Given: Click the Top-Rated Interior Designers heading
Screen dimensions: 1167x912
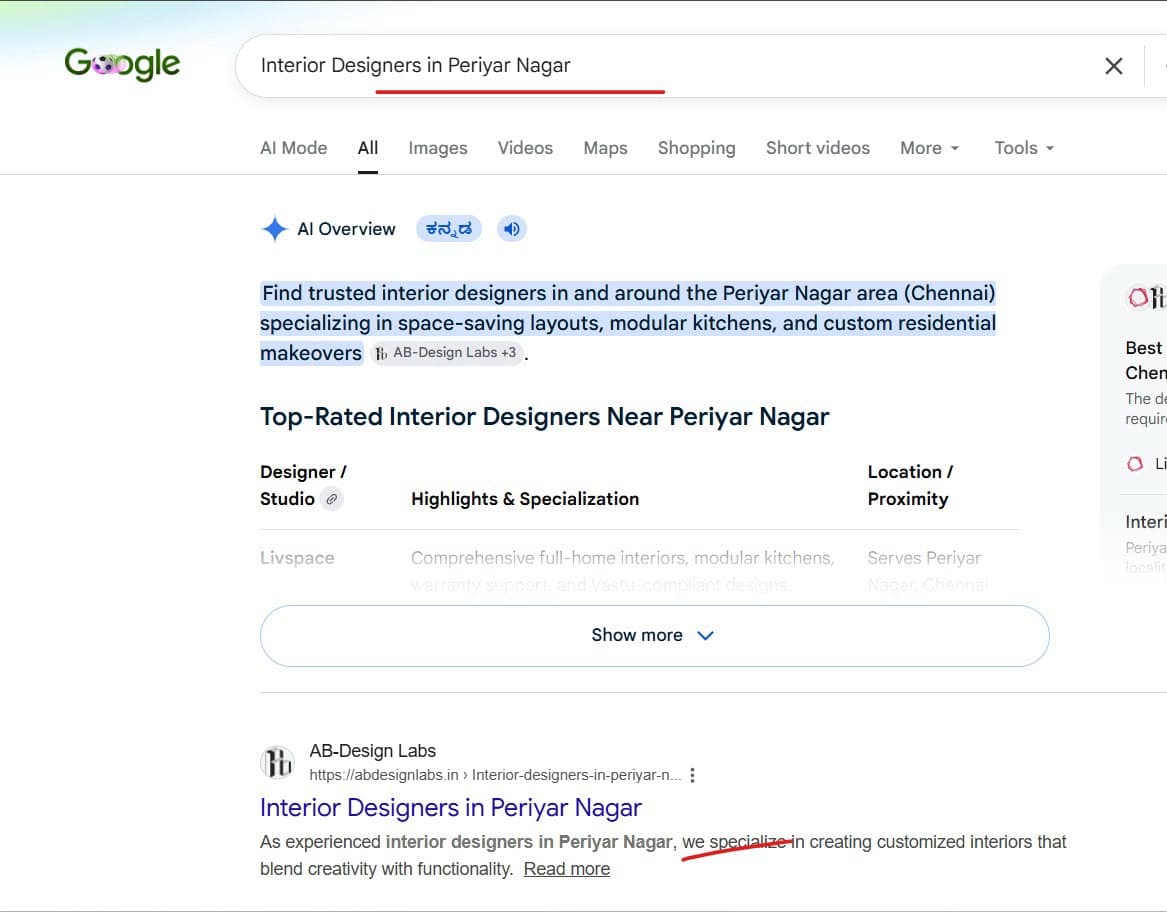Looking at the screenshot, I should click(x=544, y=416).
